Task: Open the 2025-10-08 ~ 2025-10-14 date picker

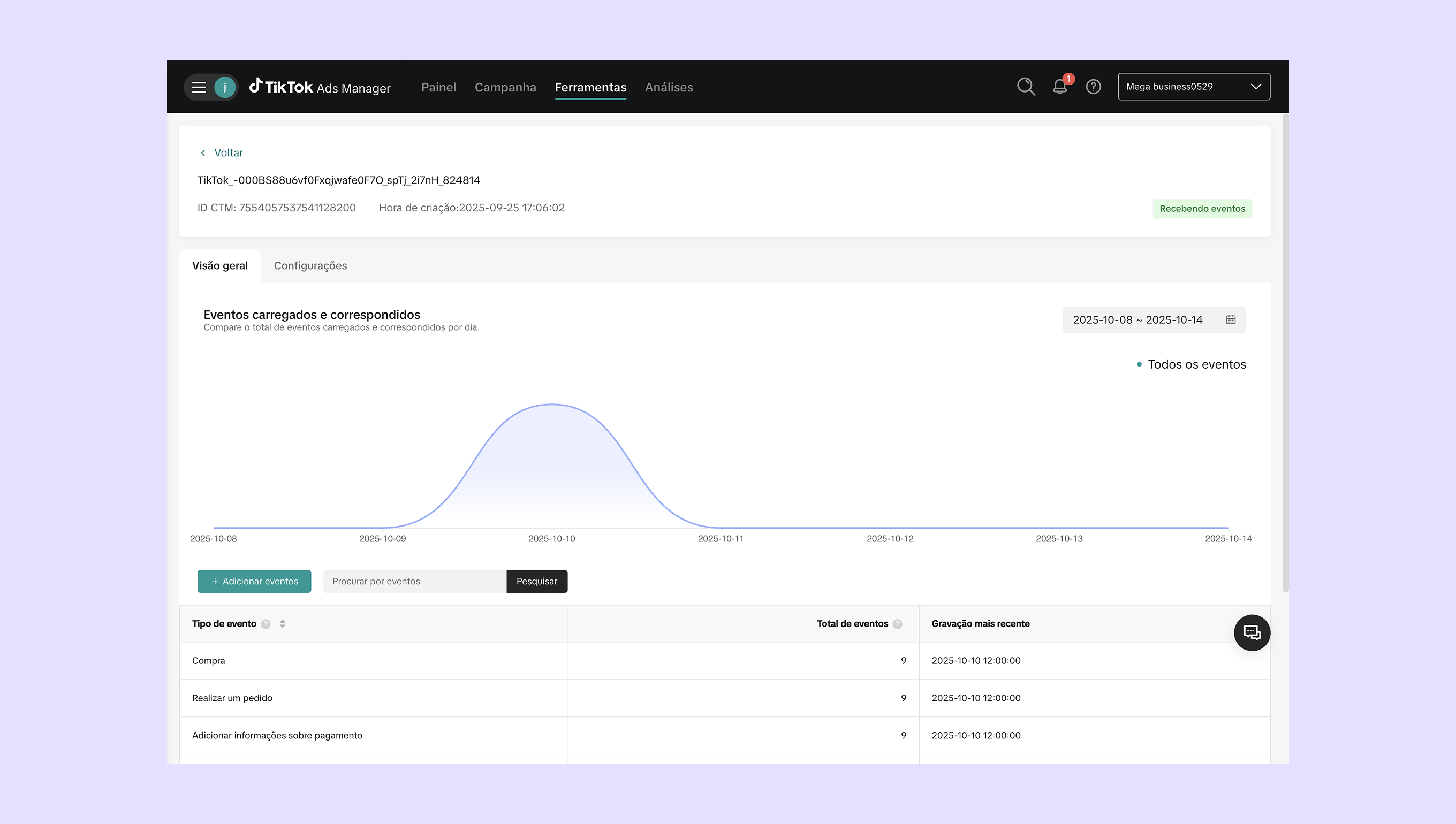Action: [x=1137, y=320]
